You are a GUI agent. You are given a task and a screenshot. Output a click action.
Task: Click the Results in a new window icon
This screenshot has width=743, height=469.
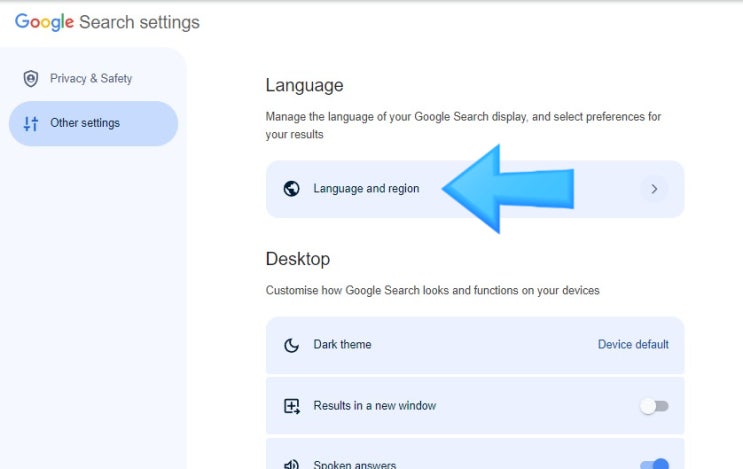[x=291, y=406]
